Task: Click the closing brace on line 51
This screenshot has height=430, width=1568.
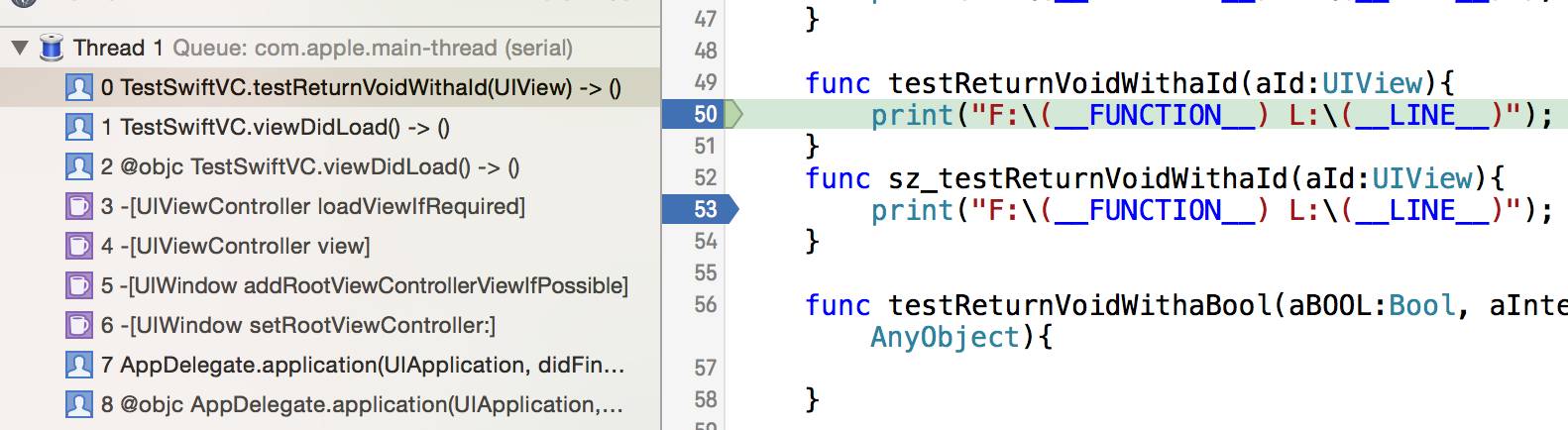Action: pos(812,147)
